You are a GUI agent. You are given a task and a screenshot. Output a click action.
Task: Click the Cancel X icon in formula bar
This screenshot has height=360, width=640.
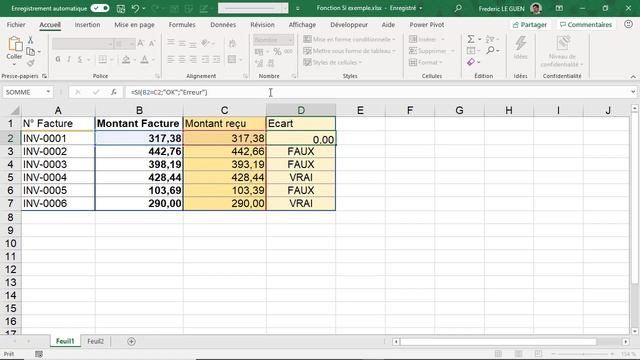(77, 92)
